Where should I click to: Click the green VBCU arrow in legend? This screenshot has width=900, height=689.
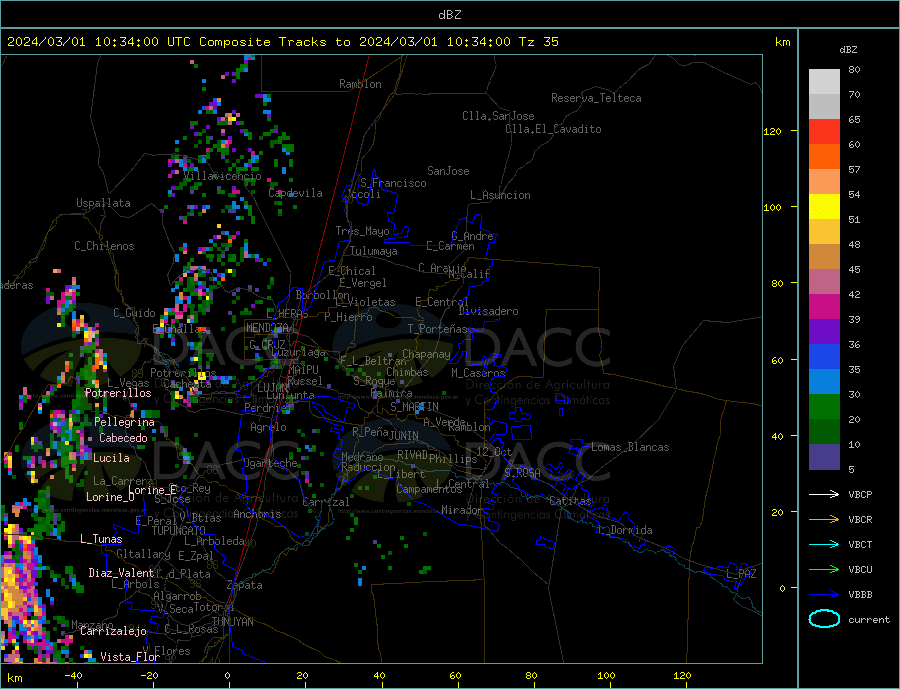coord(824,570)
